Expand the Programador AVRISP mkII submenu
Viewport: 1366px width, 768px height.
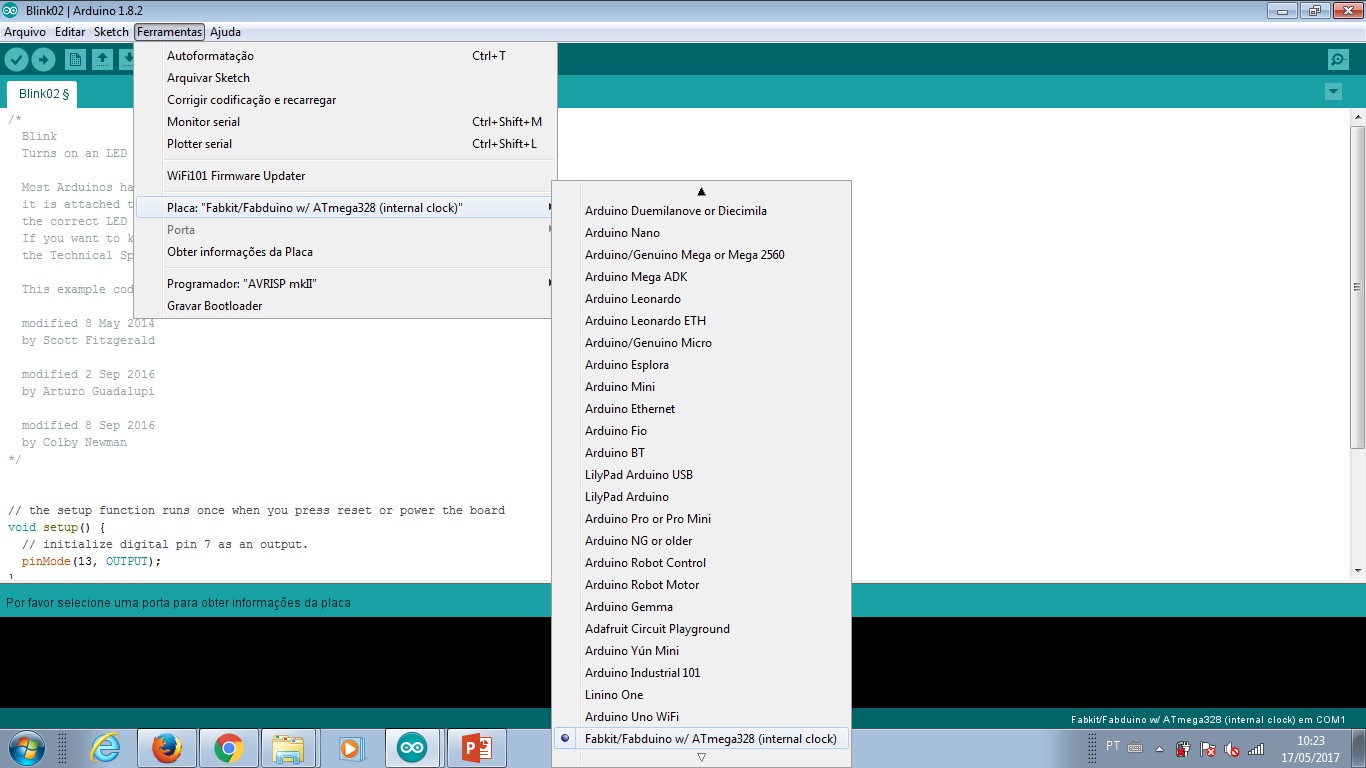(x=345, y=284)
